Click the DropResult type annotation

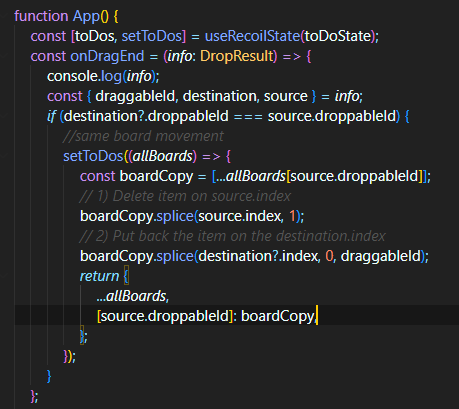point(236,56)
